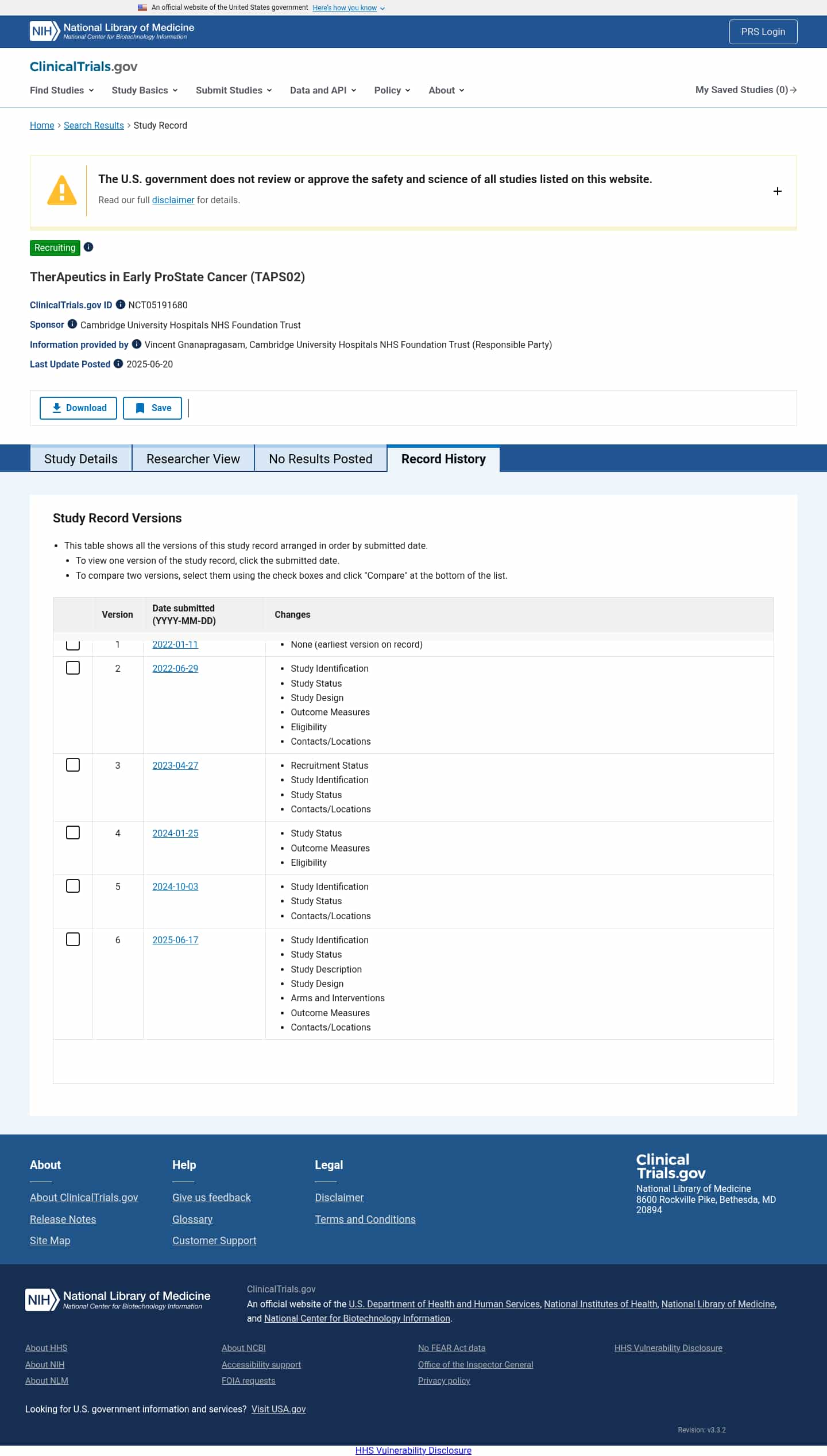
Task: Select the checkbox for version 3
Action: [x=73, y=765]
